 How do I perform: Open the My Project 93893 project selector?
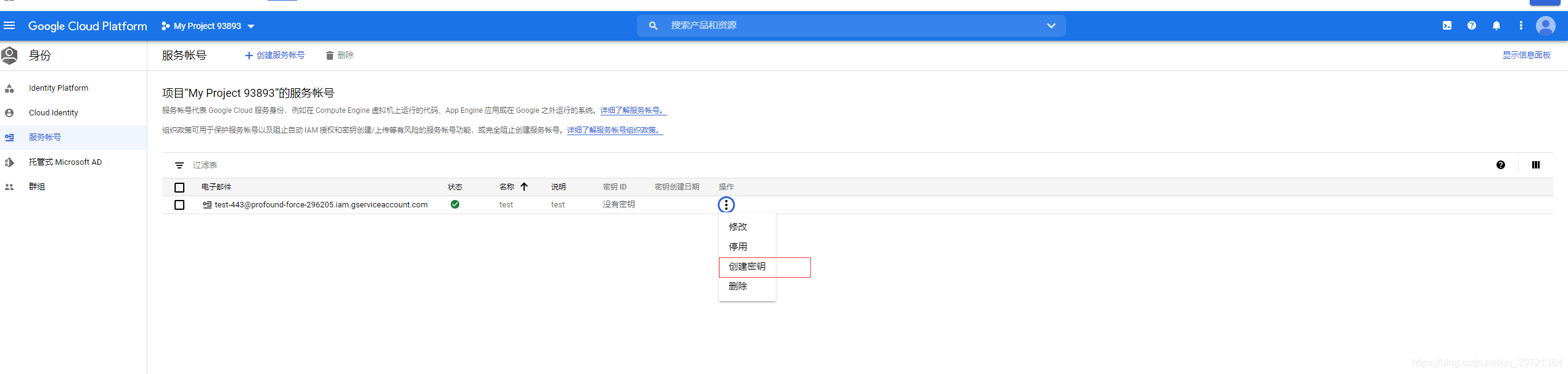[208, 26]
